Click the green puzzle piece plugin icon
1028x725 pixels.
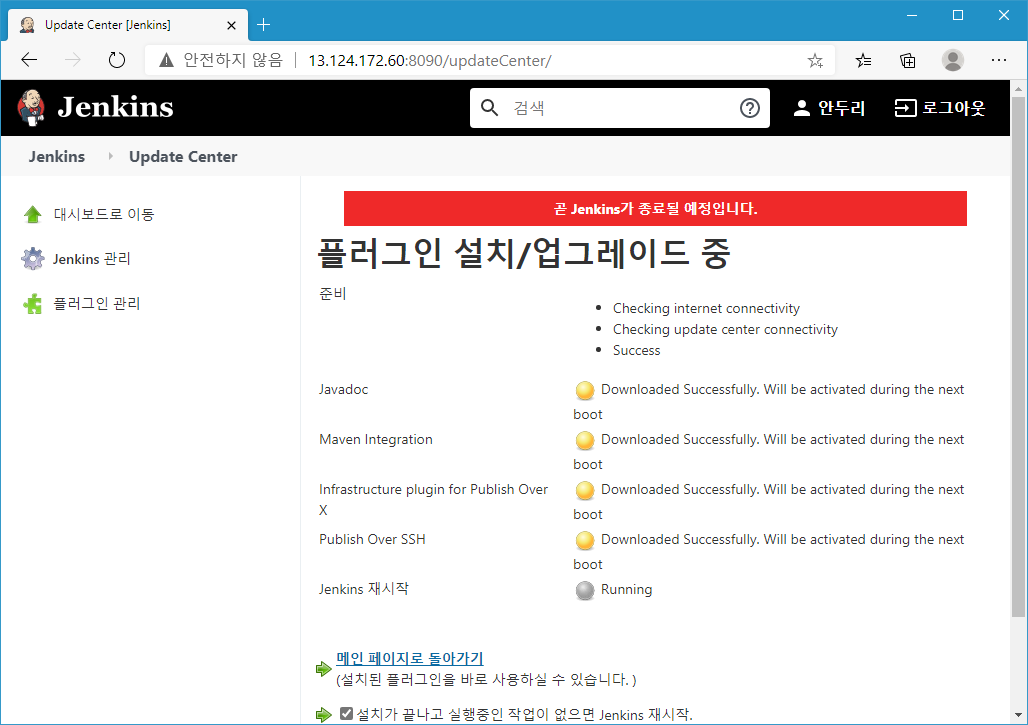(32, 304)
